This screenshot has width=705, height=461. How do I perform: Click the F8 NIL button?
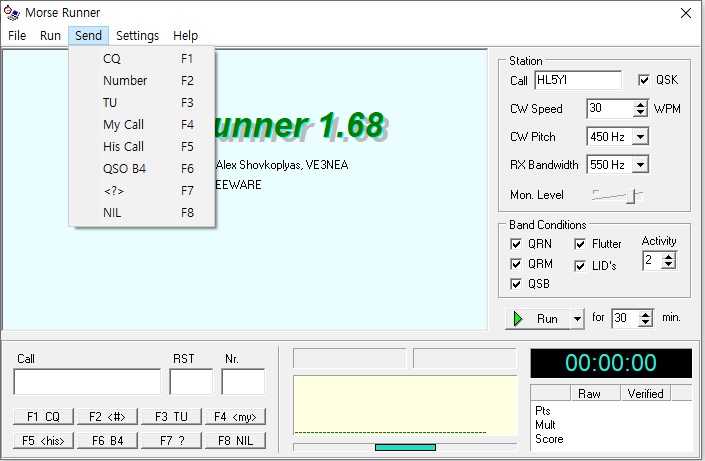coord(235,441)
